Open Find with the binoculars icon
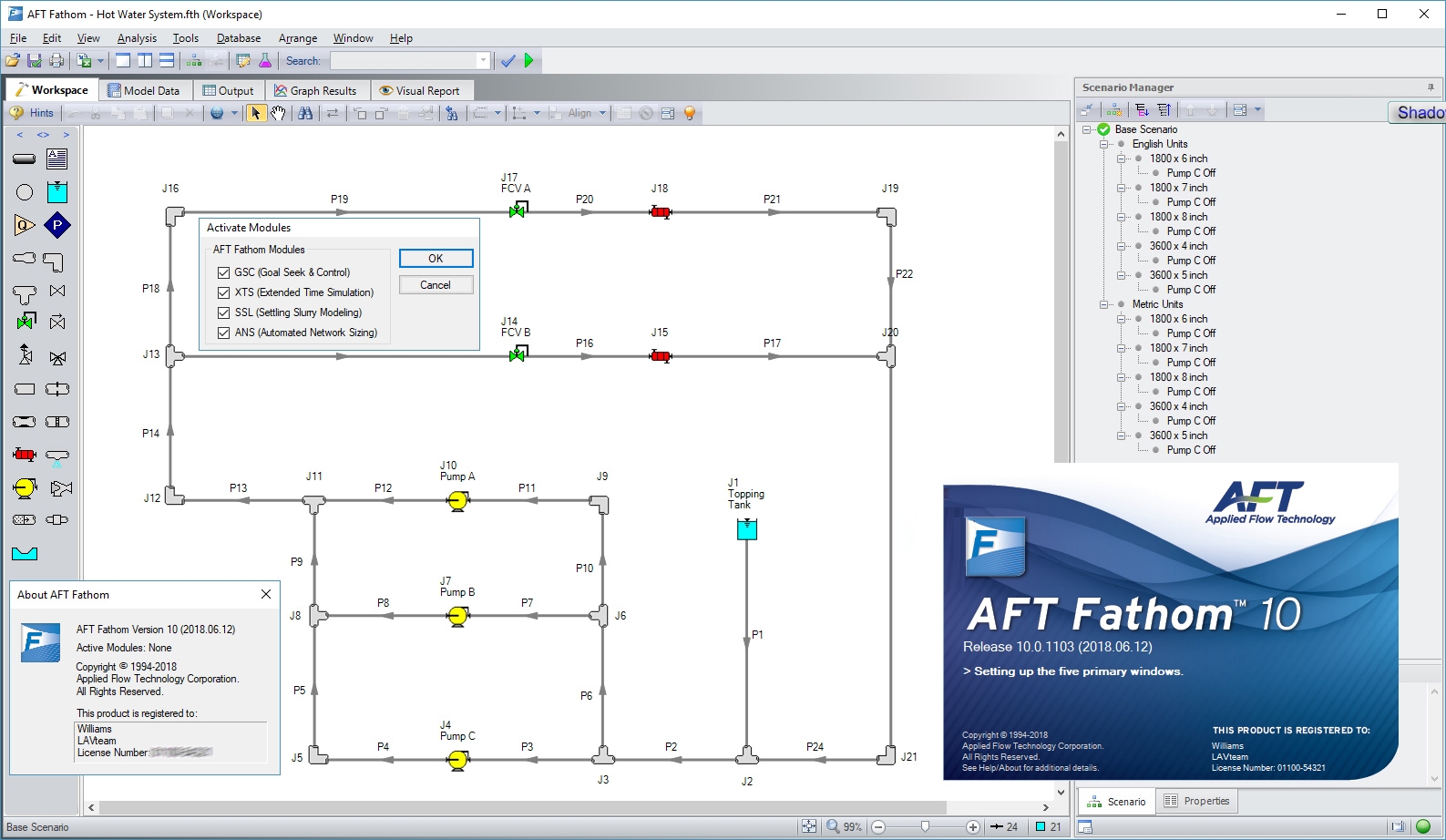The image size is (1446, 840). coord(305,113)
